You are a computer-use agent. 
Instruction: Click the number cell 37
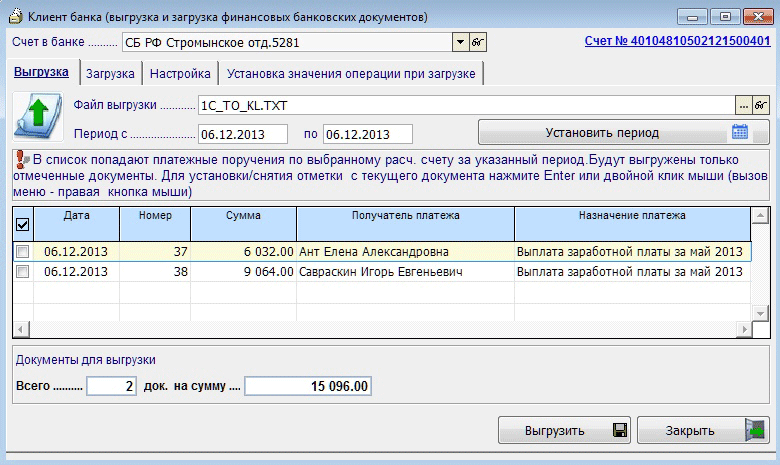[155, 252]
